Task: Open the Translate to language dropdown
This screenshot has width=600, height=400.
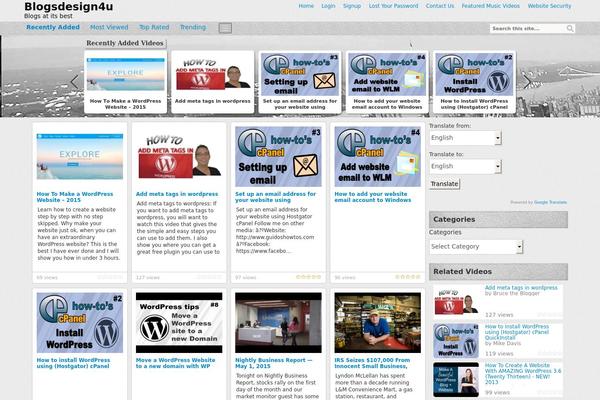Action: (x=465, y=167)
